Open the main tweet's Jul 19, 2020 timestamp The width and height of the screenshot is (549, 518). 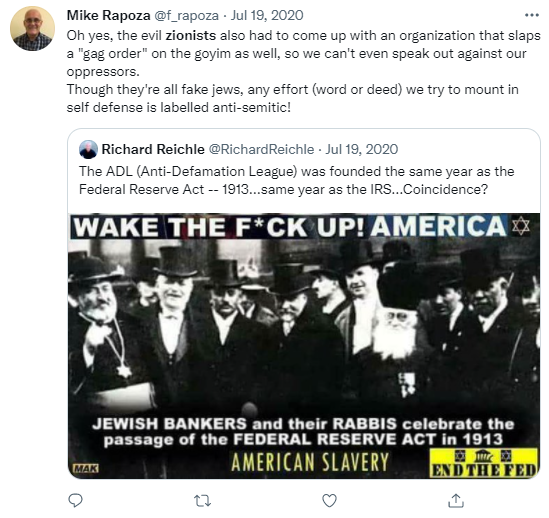click(267, 15)
